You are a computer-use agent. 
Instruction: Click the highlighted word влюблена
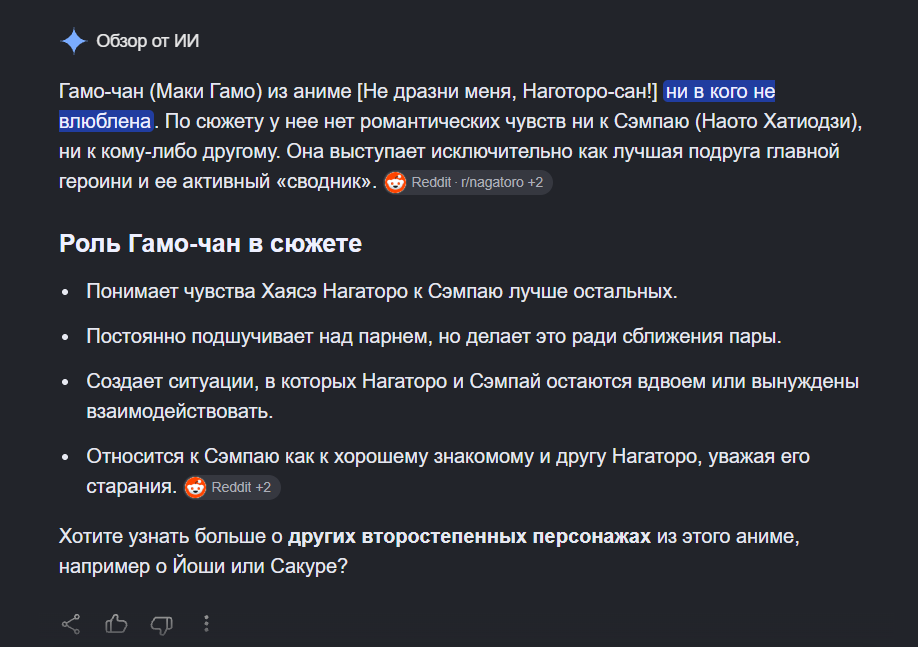click(x=105, y=121)
